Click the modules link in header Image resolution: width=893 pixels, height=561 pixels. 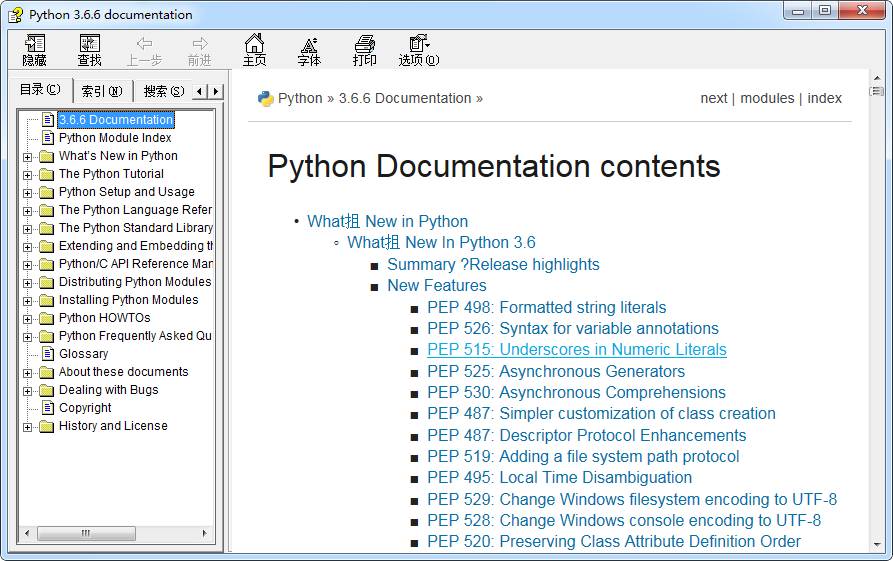(x=767, y=98)
